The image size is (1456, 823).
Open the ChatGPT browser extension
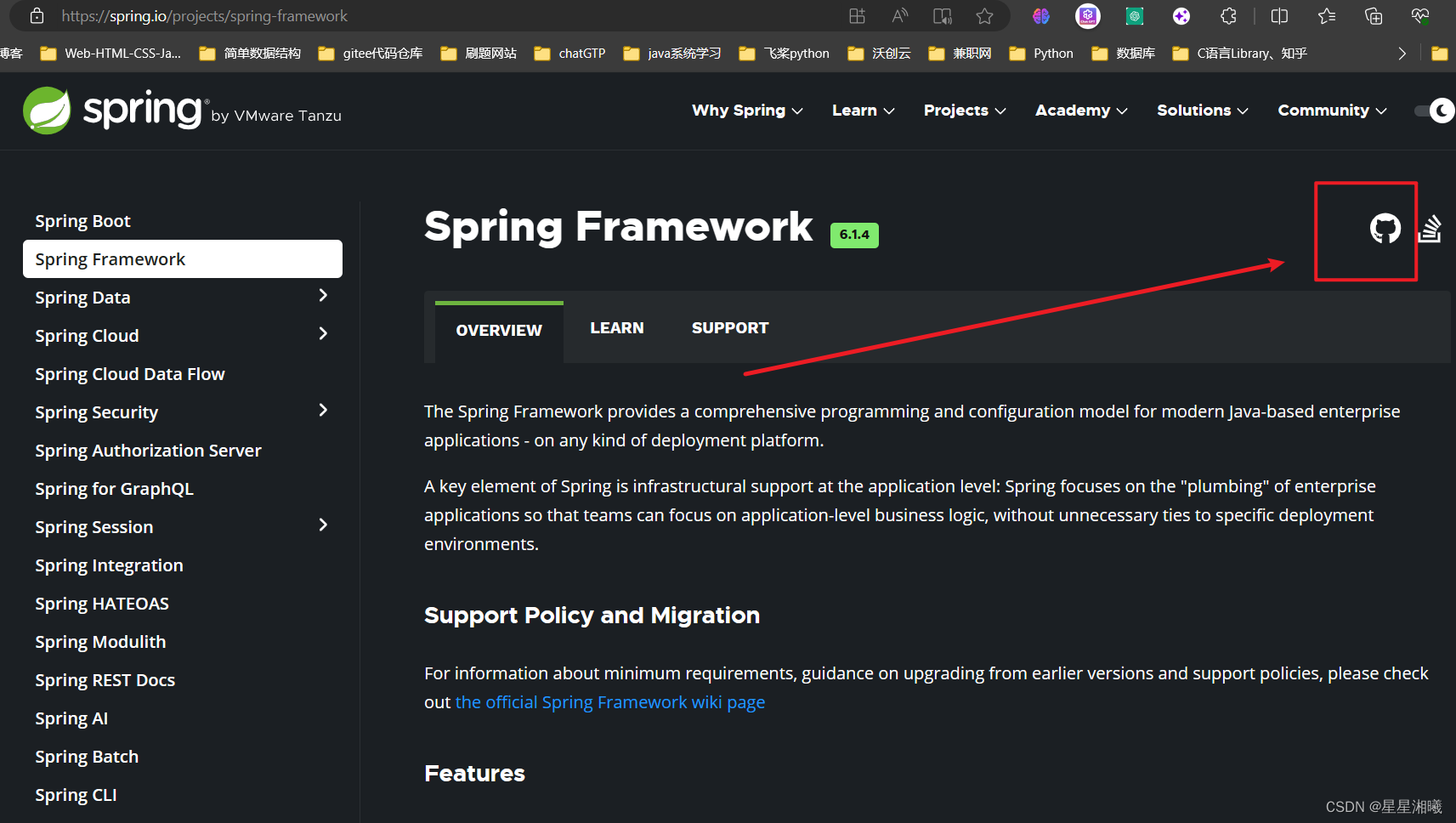1087,15
